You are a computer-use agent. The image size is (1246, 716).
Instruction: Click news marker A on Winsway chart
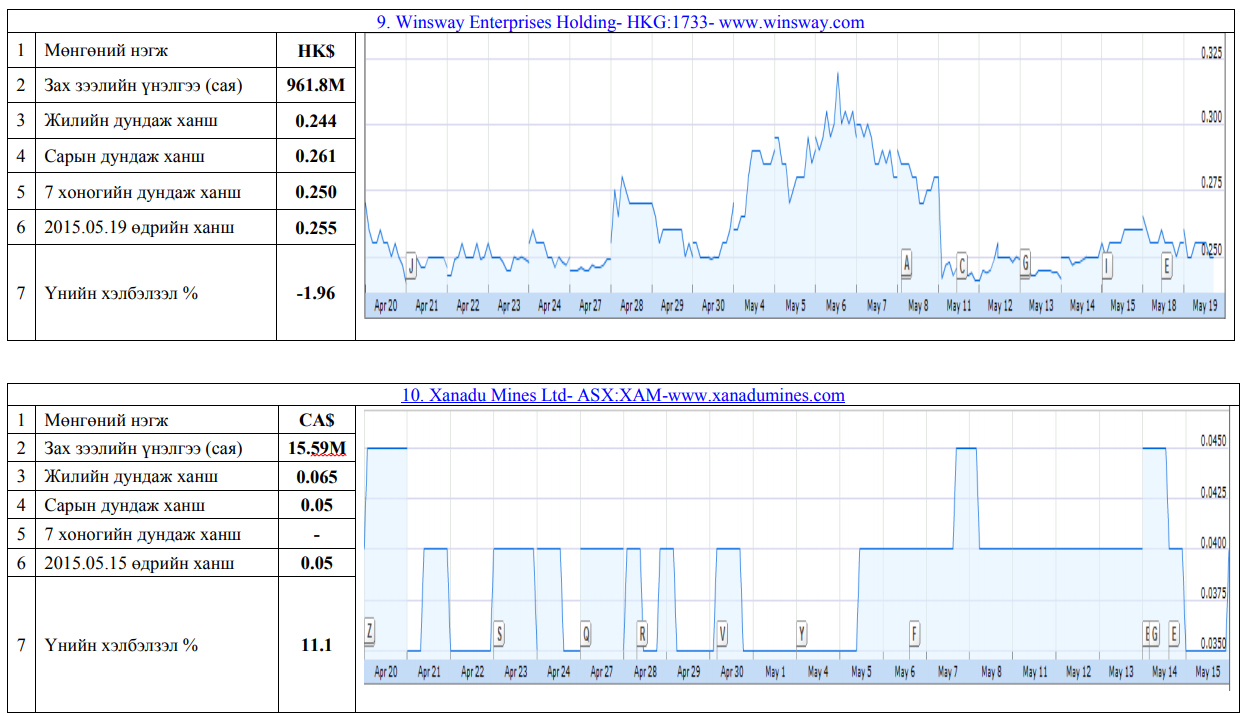click(x=907, y=263)
